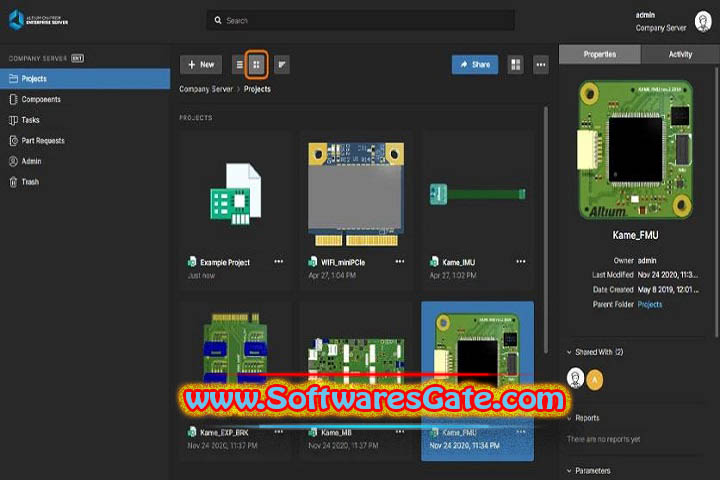The width and height of the screenshot is (720, 480).
Task: Switch to list view
Action: click(x=239, y=65)
